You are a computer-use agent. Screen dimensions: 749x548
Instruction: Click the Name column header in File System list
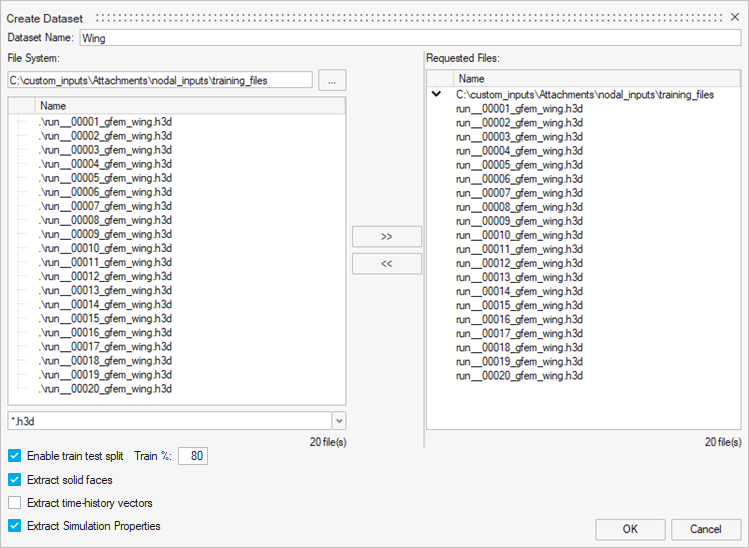pos(190,106)
